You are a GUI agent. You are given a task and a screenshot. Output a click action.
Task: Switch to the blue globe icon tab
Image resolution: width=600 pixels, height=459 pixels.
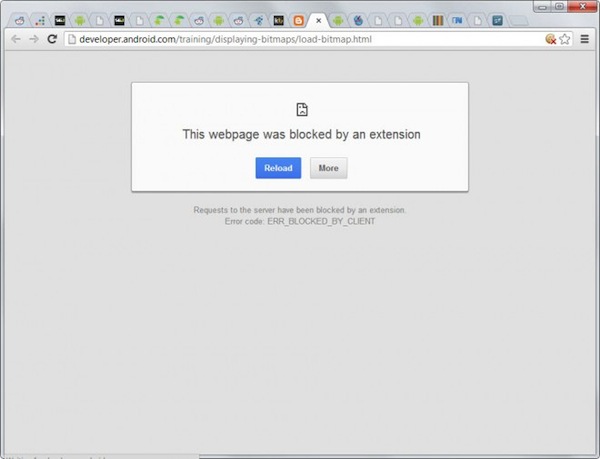[x=358, y=21]
